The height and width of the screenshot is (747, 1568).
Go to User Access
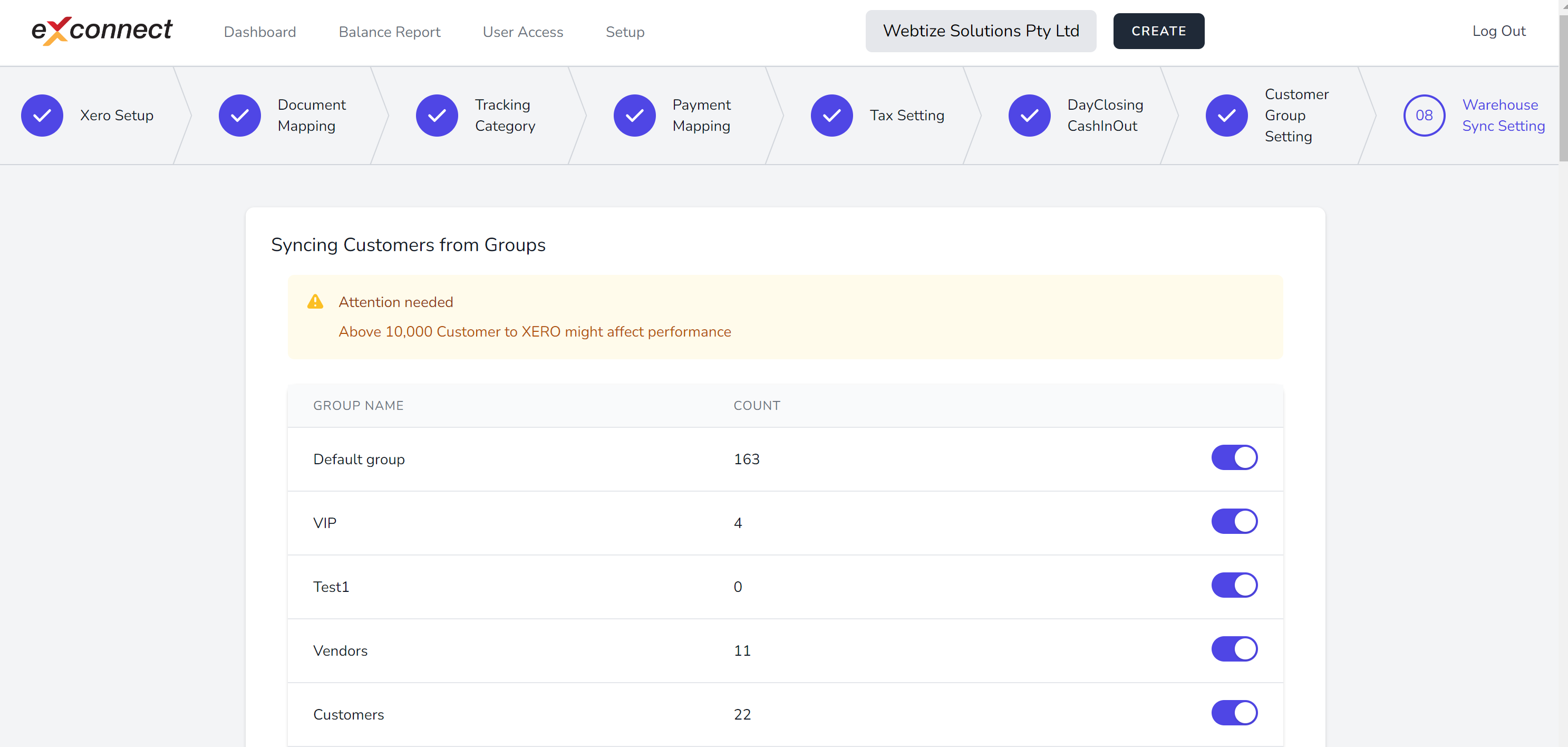click(523, 32)
